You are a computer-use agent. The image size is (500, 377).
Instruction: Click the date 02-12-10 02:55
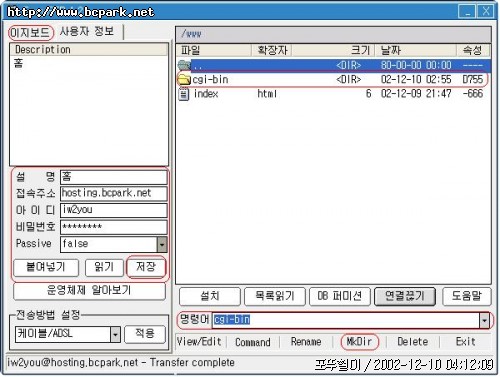416,79
